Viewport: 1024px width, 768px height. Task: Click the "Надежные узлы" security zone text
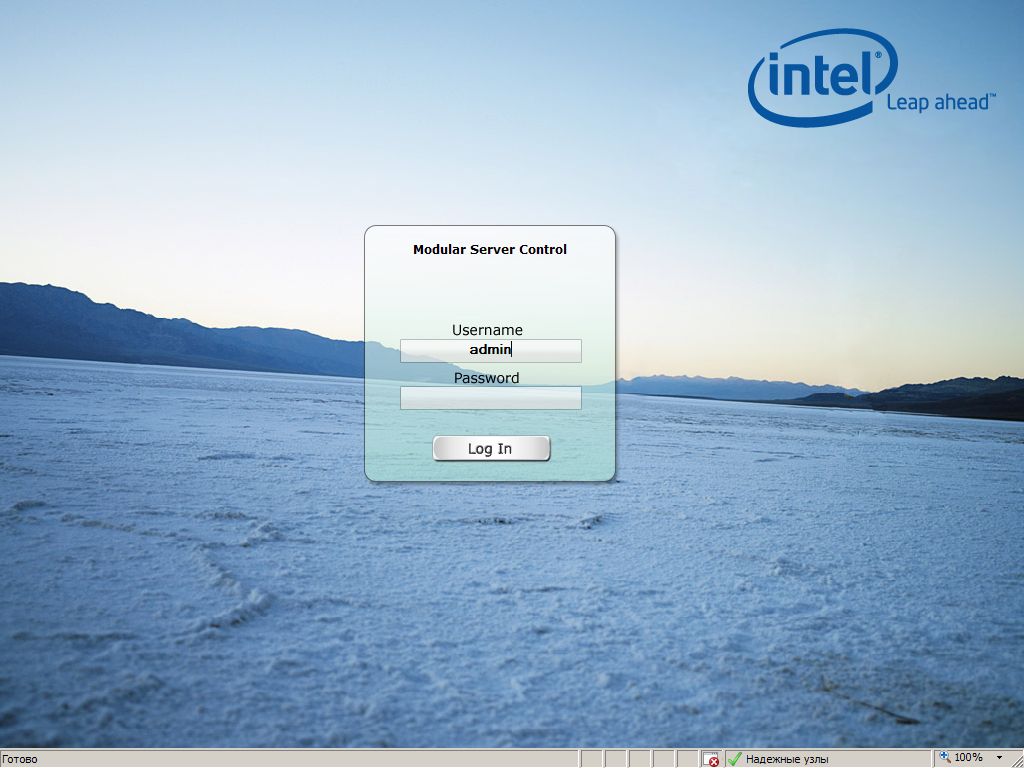pyautogui.click(x=787, y=759)
